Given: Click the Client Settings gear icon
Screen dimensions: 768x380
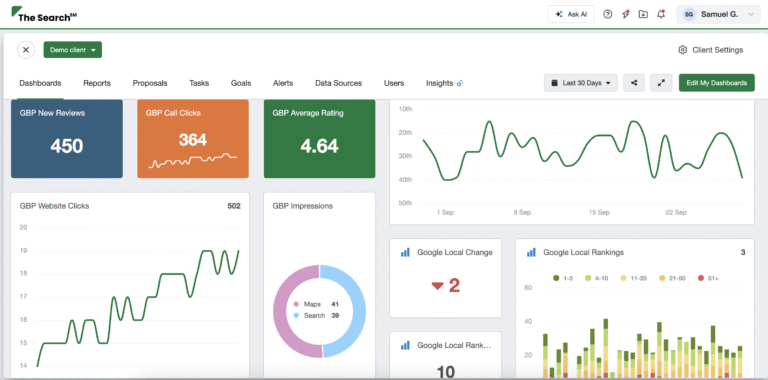Looking at the screenshot, I should click(682, 50).
